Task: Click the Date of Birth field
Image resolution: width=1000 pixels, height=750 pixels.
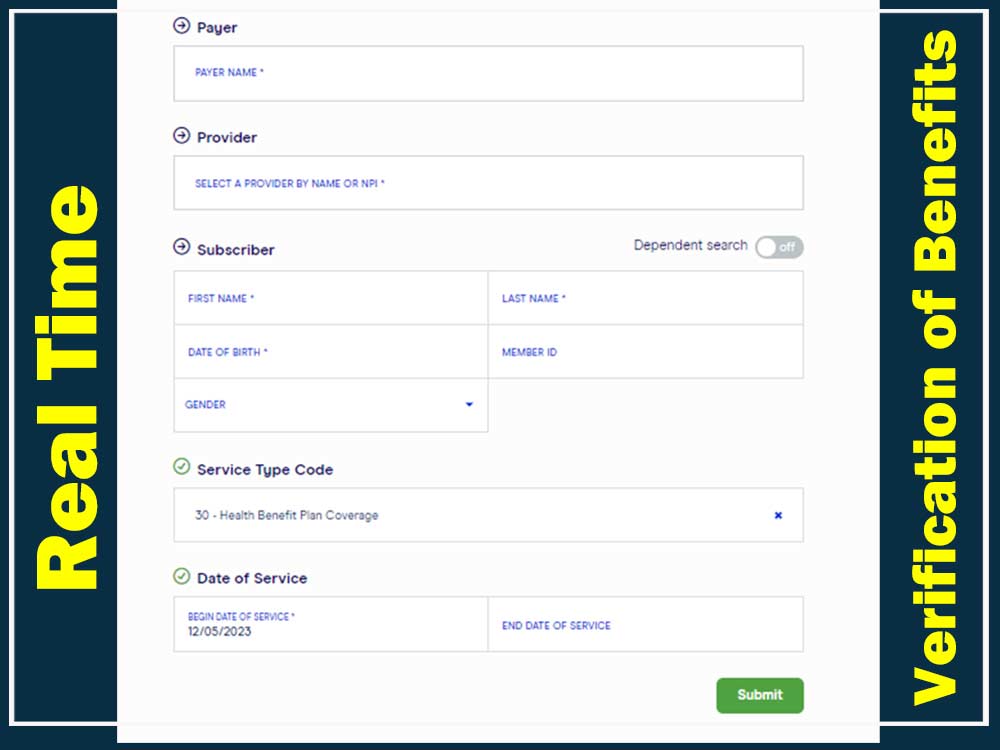Action: pyautogui.click(x=331, y=351)
